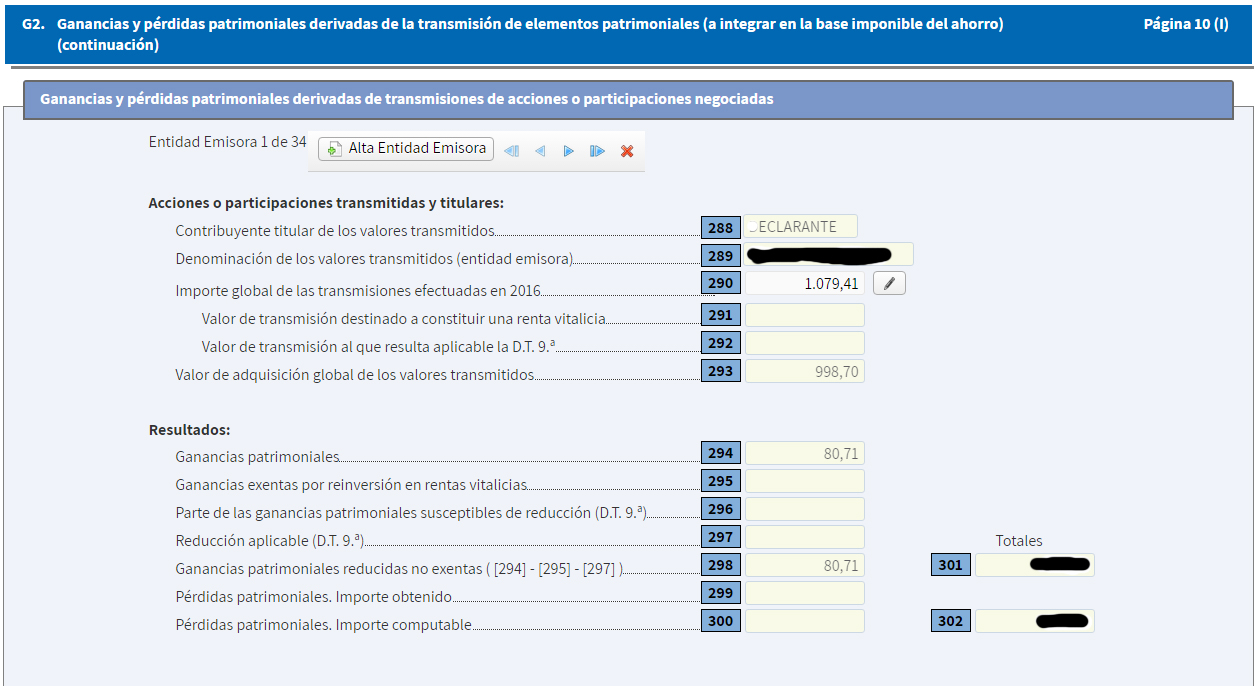The image size is (1255, 686).
Task: Click field 293 valor de adquisición
Action: click(x=804, y=372)
